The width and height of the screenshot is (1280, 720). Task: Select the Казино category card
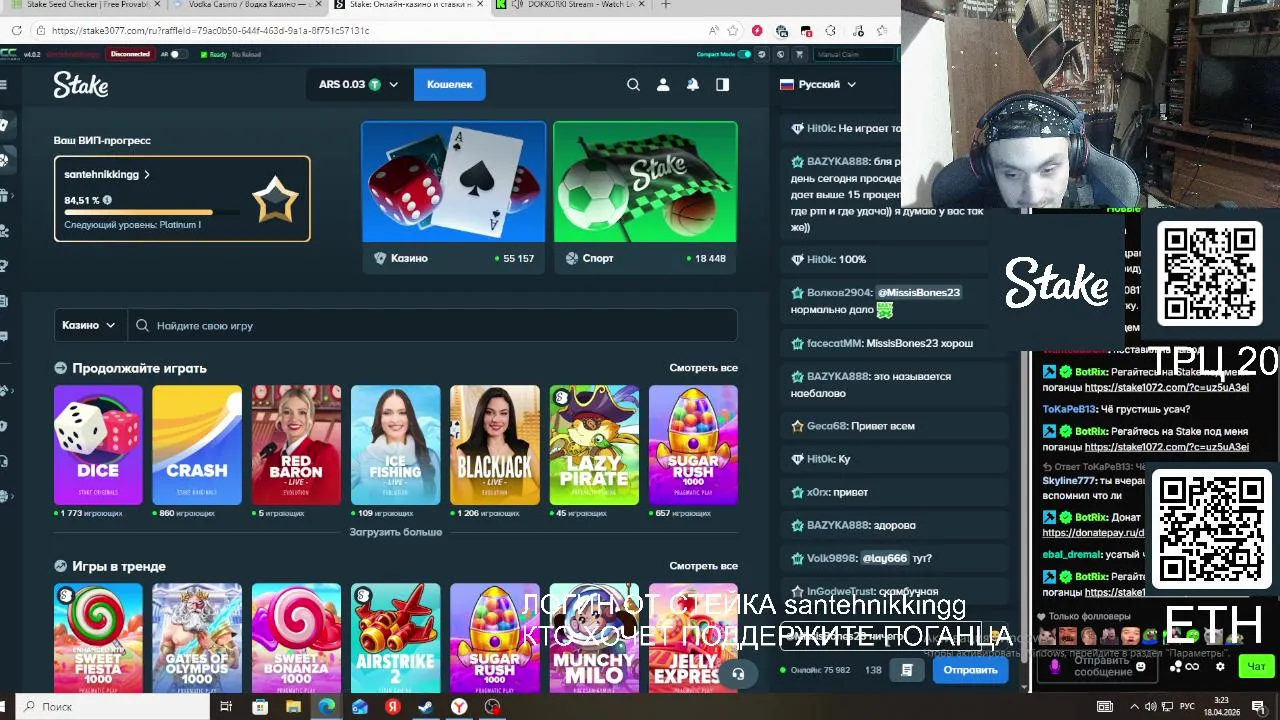pos(454,197)
